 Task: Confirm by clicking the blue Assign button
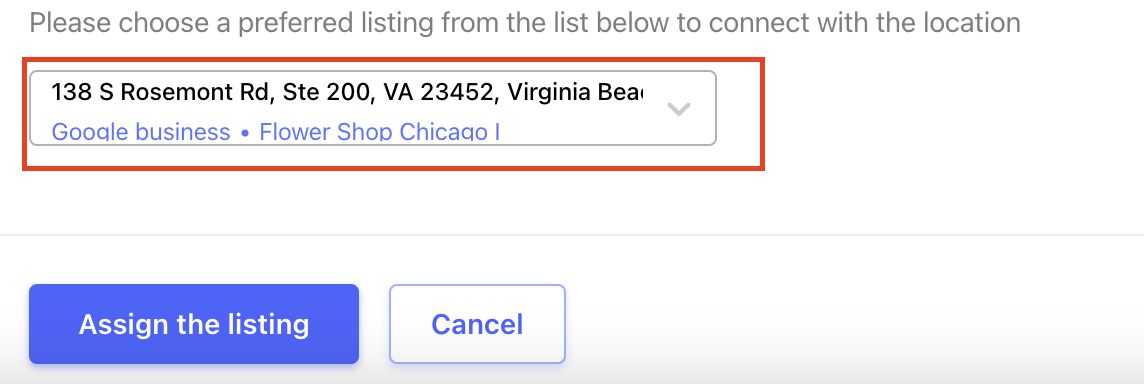coord(194,323)
